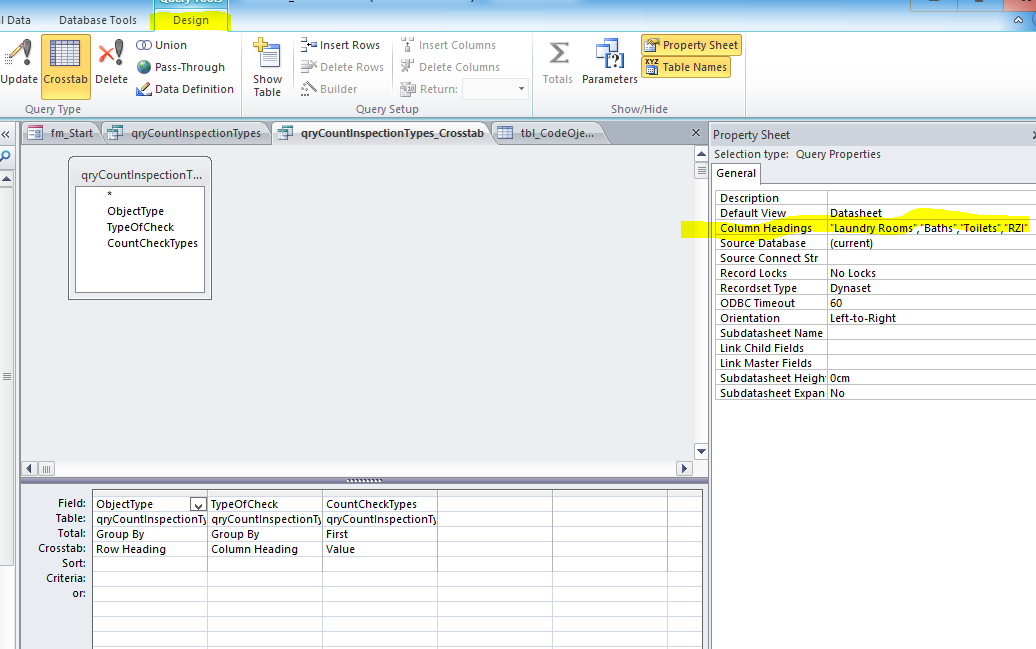Toggle the Property Sheet pane
The width and height of the screenshot is (1036, 649).
(x=691, y=45)
